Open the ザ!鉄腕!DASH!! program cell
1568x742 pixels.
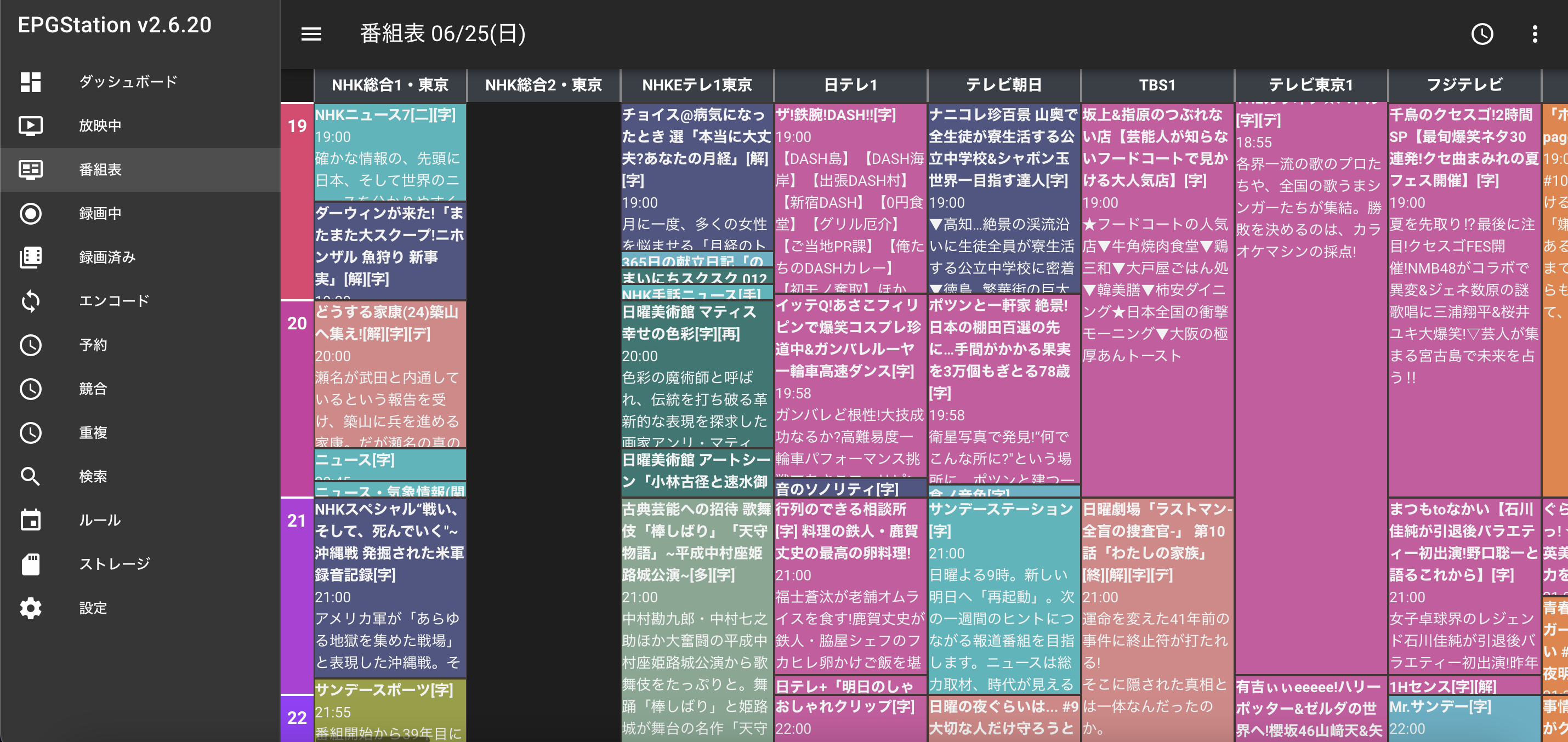[x=850, y=198]
